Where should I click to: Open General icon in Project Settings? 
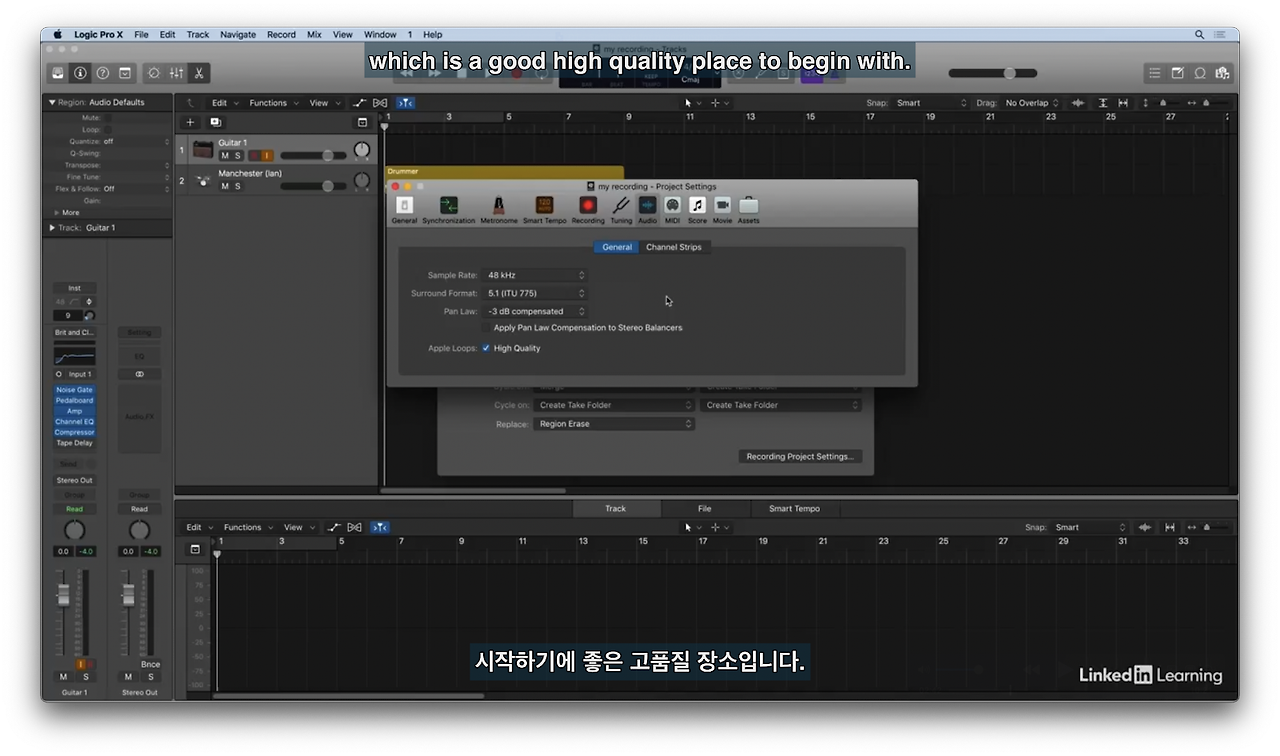coord(404,209)
